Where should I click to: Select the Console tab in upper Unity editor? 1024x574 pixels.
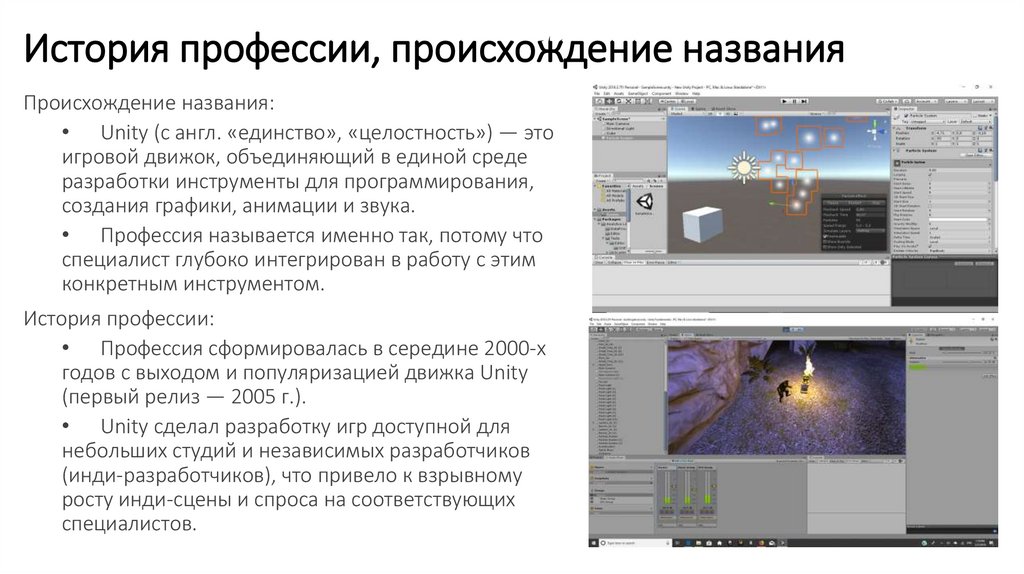point(603,257)
